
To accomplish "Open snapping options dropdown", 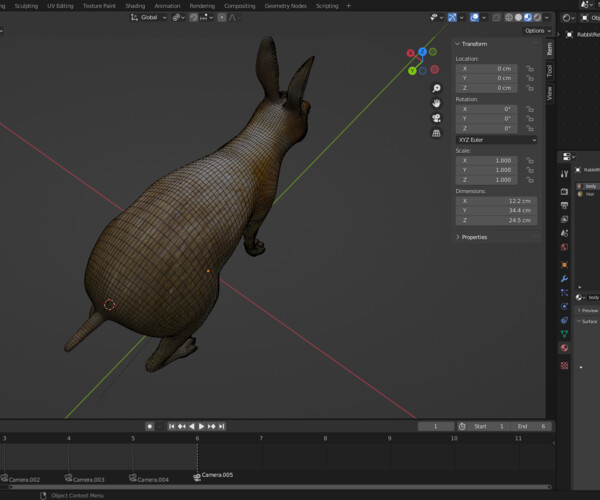I will click(x=206, y=18).
